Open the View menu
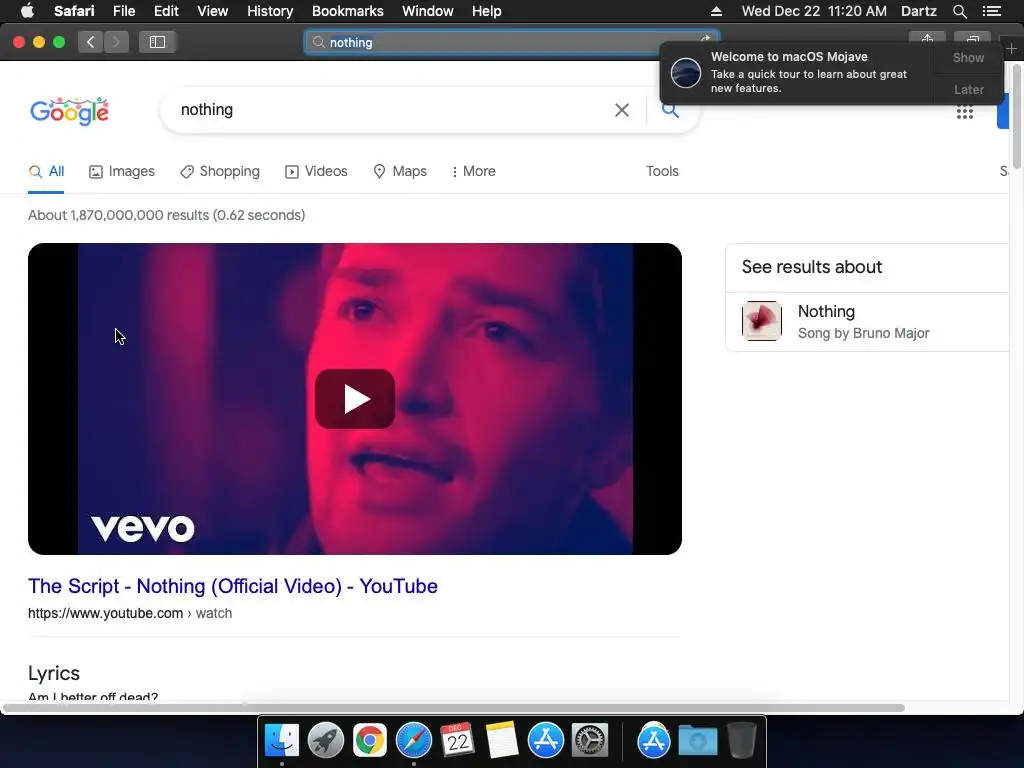1024x768 pixels. pos(212,11)
